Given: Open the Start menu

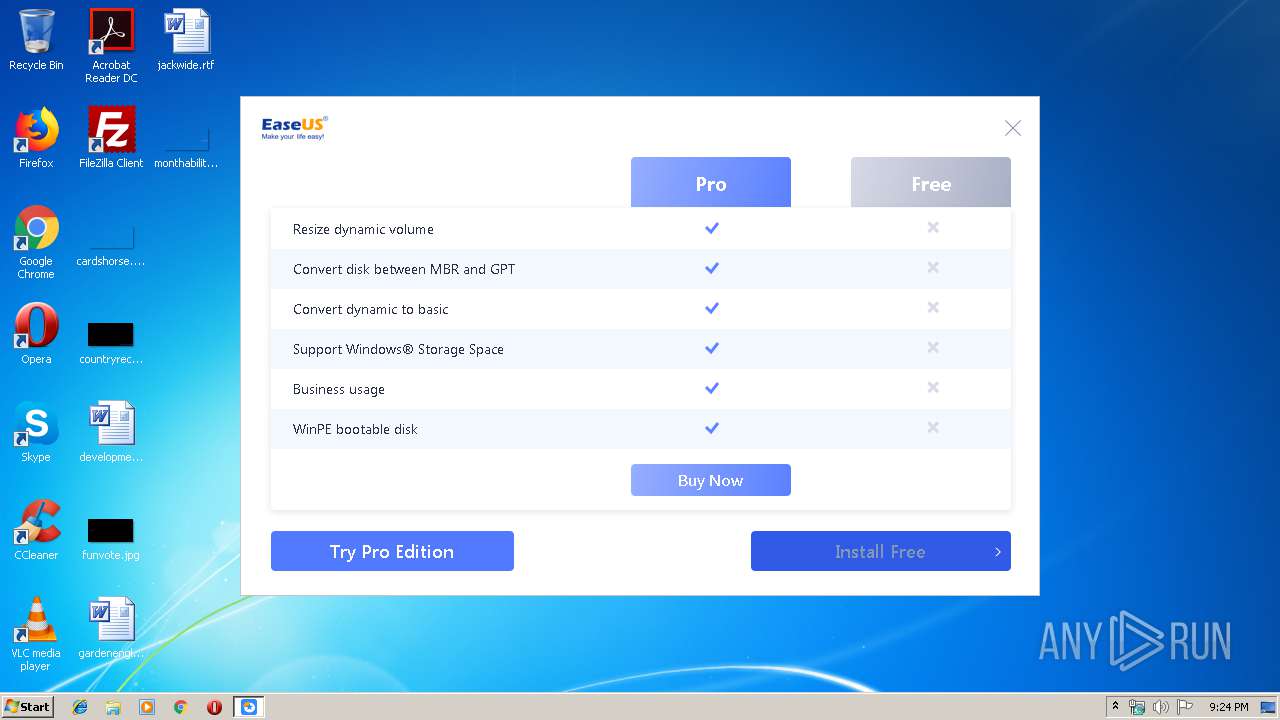Looking at the screenshot, I should point(28,707).
